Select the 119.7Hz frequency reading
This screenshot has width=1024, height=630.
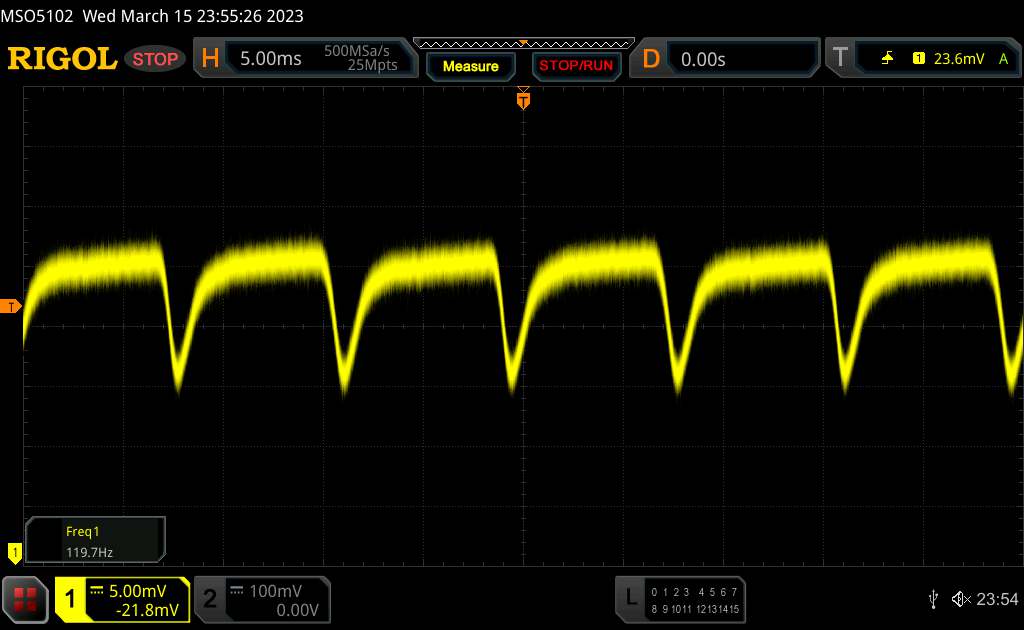coord(89,552)
